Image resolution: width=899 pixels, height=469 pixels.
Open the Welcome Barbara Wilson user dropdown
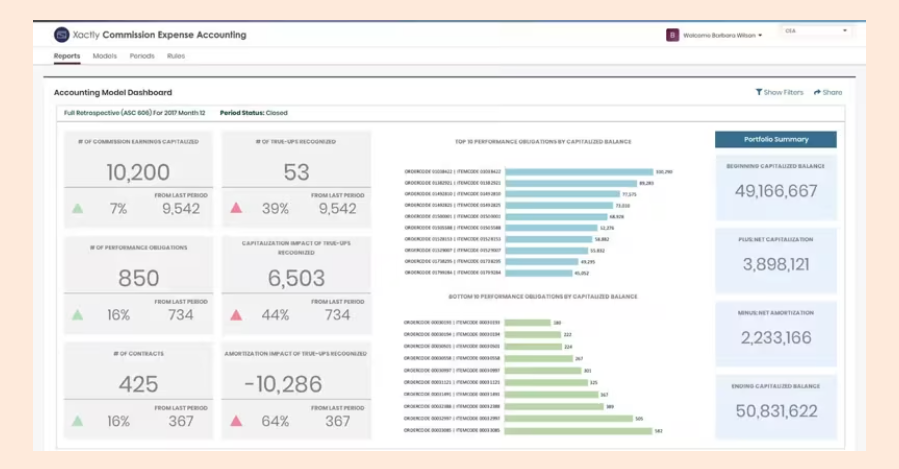tap(722, 36)
